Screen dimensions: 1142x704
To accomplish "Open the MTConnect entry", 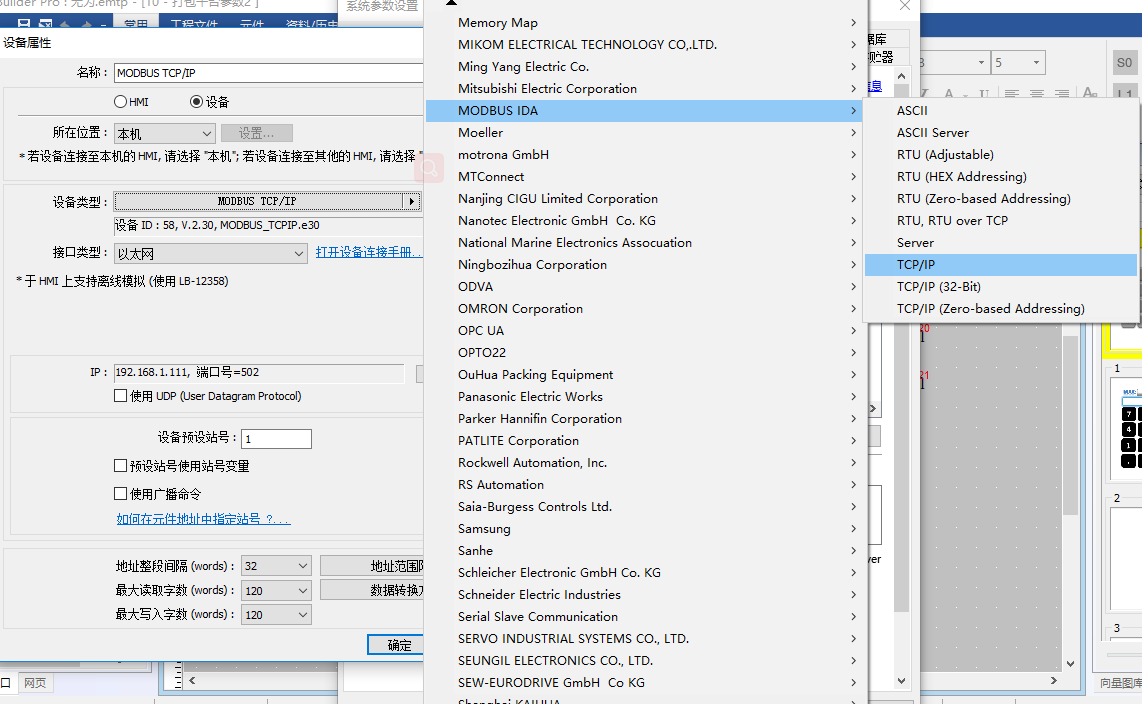I will pyautogui.click(x=645, y=177).
